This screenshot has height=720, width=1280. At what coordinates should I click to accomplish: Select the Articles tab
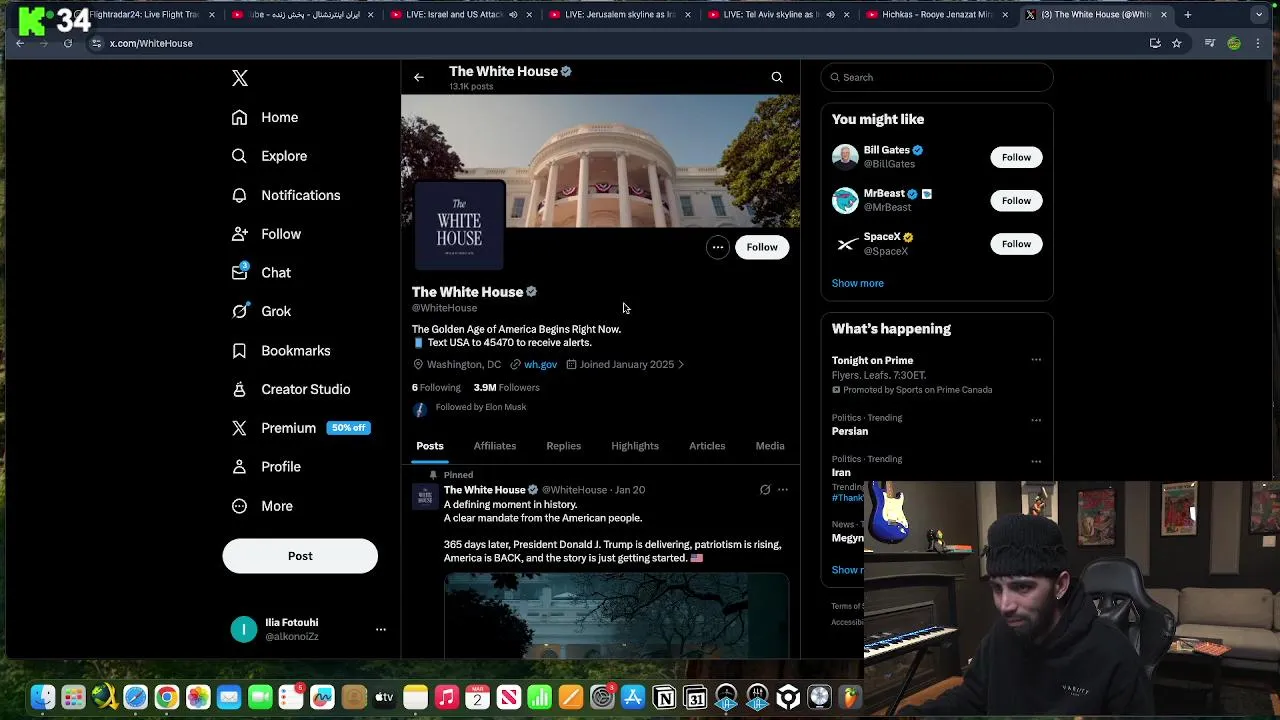pos(707,446)
